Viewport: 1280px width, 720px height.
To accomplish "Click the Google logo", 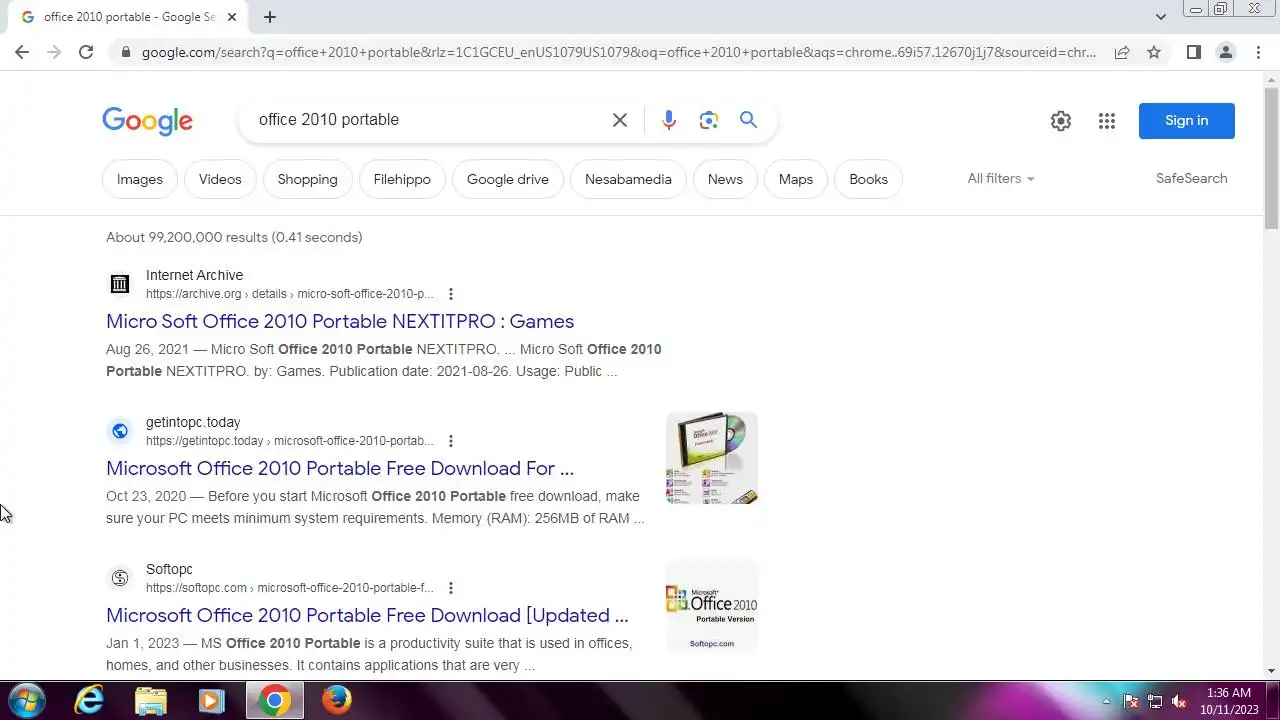I will [147, 121].
